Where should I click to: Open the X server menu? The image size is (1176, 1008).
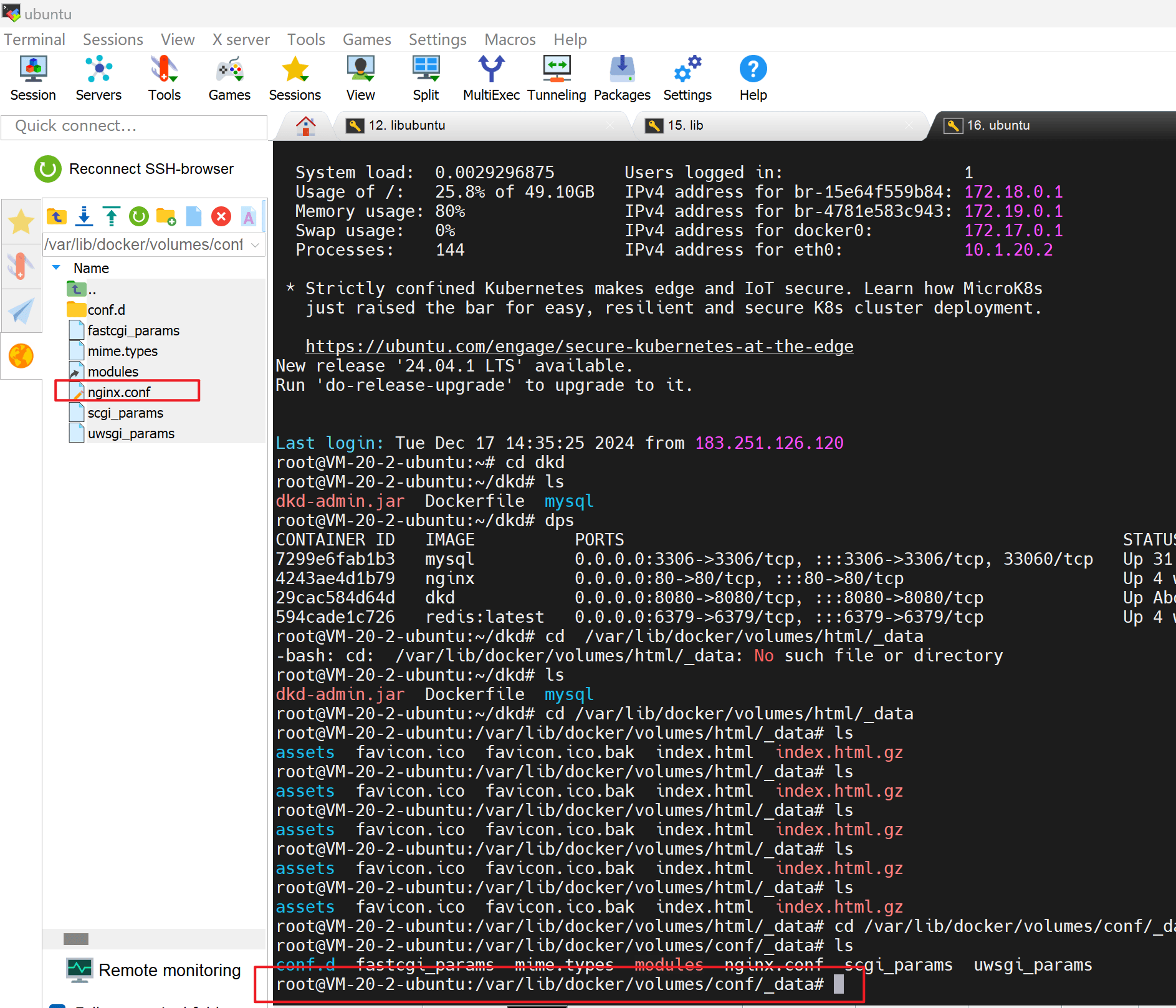click(x=241, y=39)
